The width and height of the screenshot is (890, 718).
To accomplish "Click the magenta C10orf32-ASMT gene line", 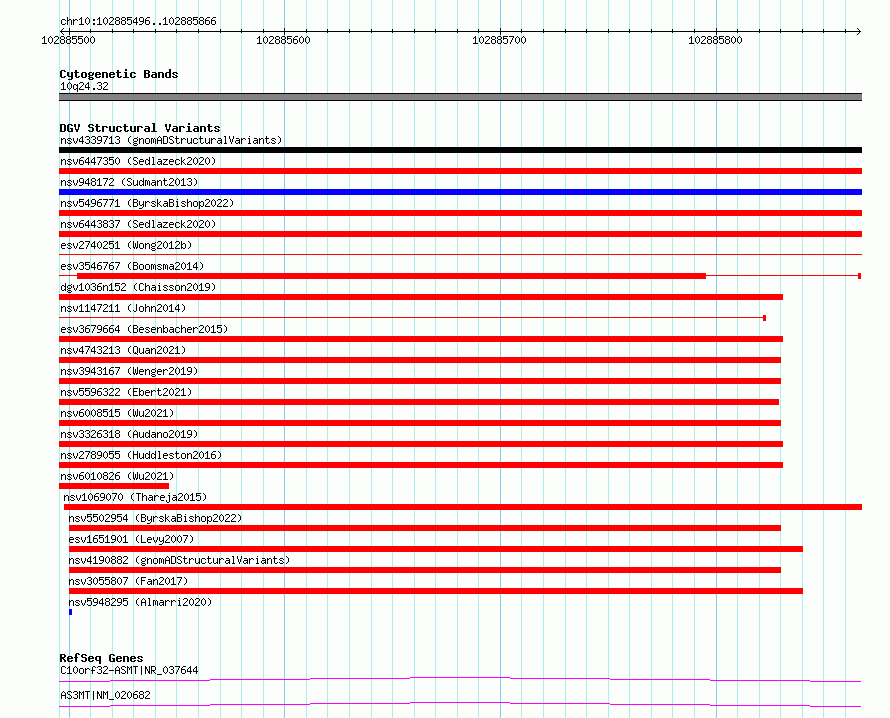I will pyautogui.click(x=460, y=679).
